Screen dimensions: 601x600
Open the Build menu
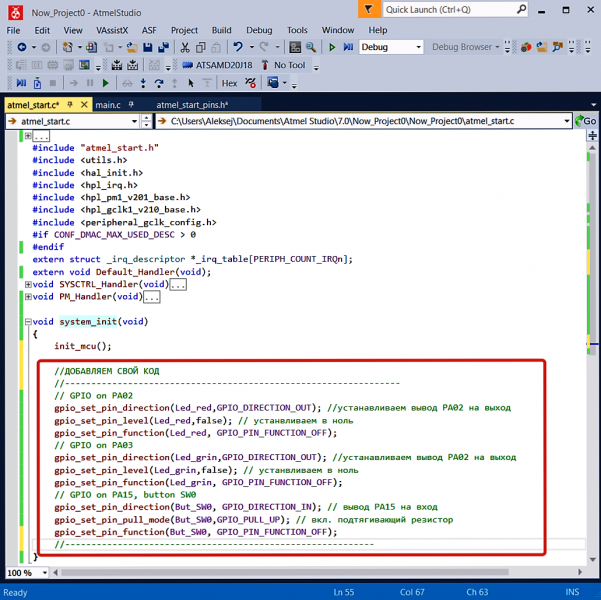222,30
